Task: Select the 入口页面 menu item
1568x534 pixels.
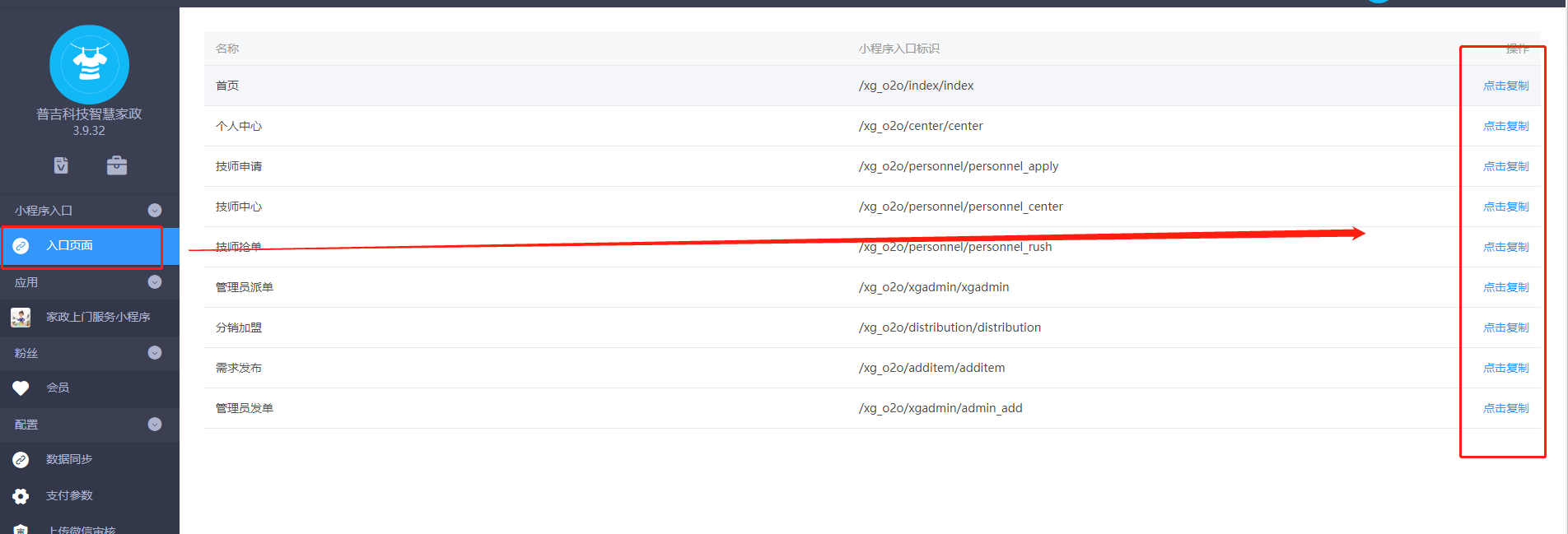Action: [90, 246]
